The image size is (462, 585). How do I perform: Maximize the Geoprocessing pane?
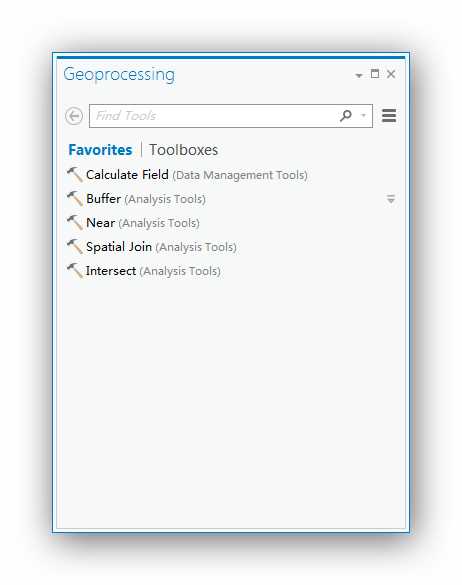375,74
